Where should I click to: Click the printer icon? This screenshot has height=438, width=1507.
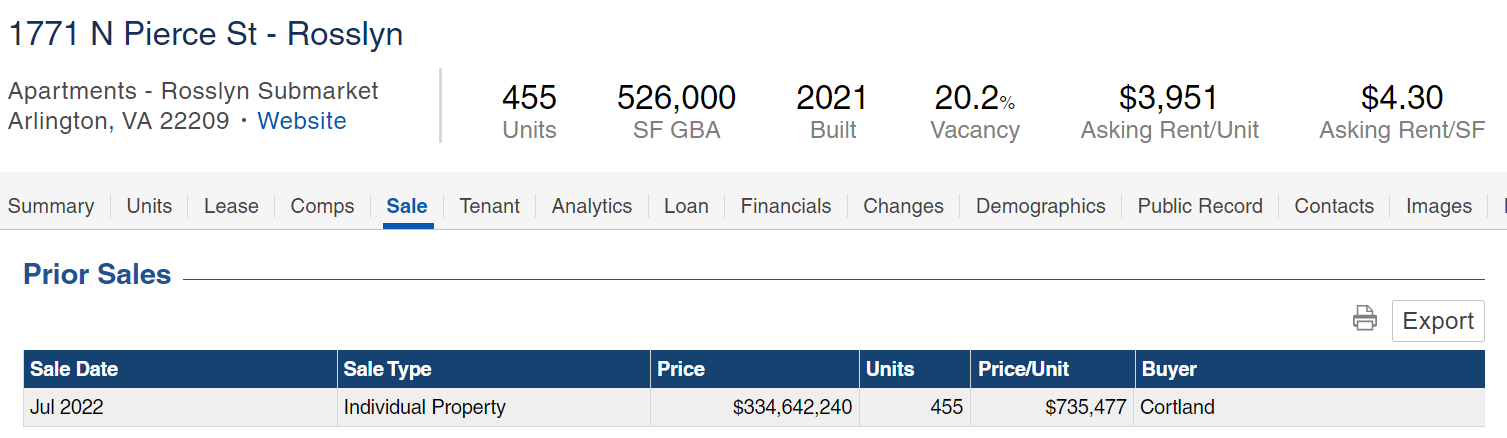1364,320
